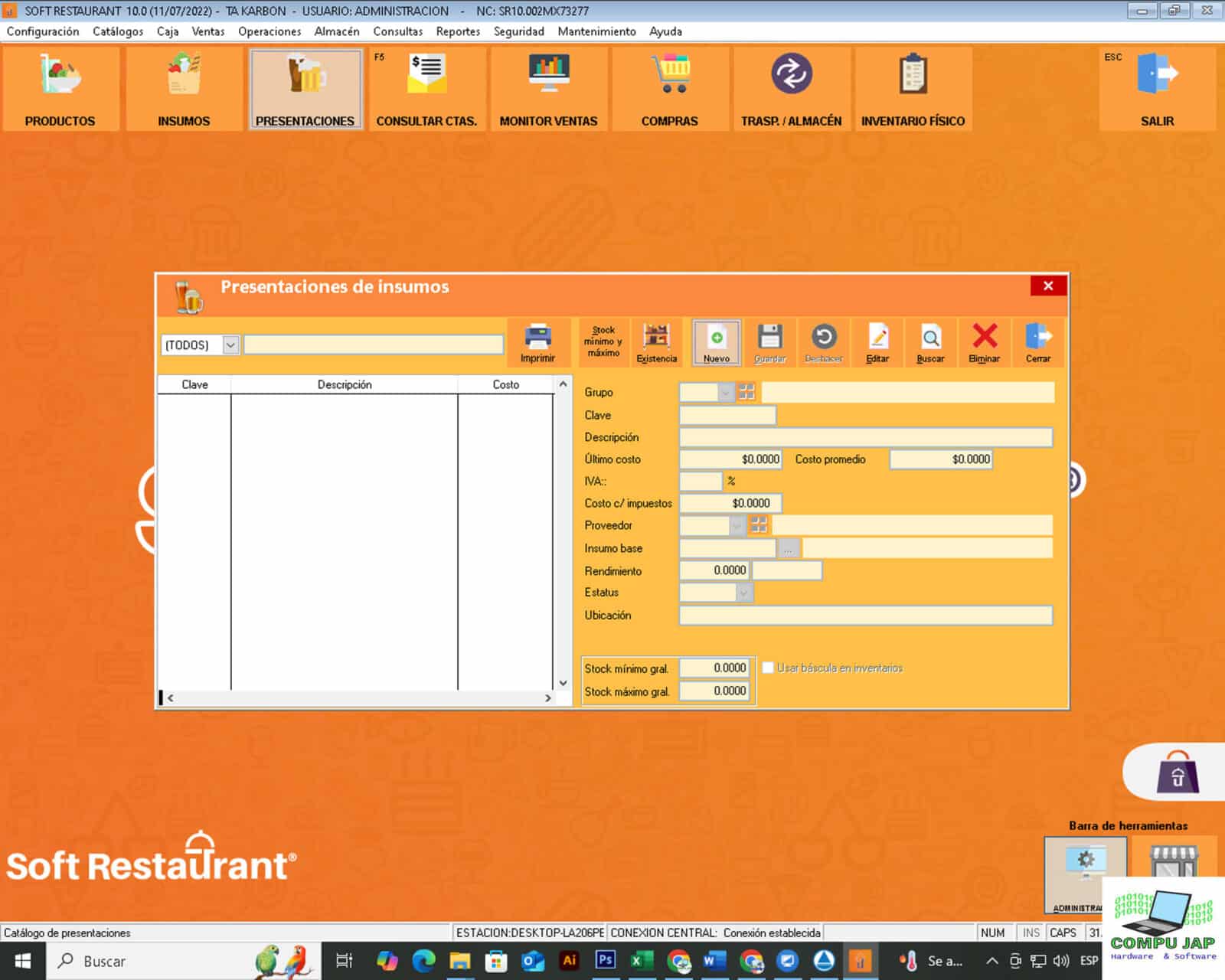Open File Explorer from the taskbar

pyautogui.click(x=459, y=960)
